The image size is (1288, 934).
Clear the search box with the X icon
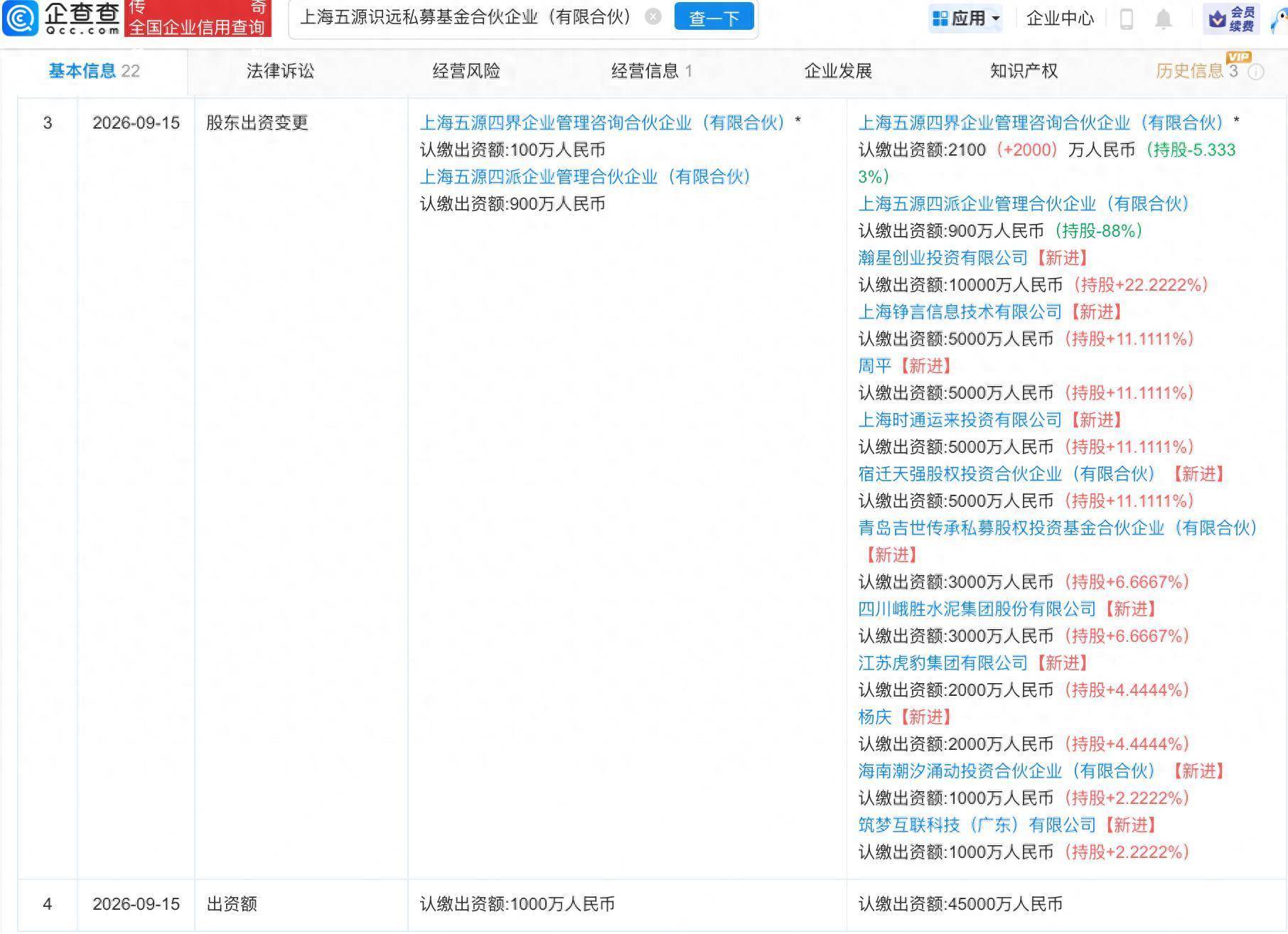(x=653, y=16)
